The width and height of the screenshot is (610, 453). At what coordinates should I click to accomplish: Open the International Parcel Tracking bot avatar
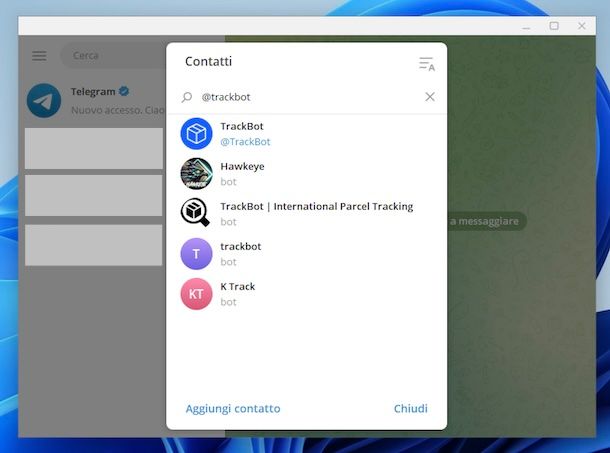195,212
